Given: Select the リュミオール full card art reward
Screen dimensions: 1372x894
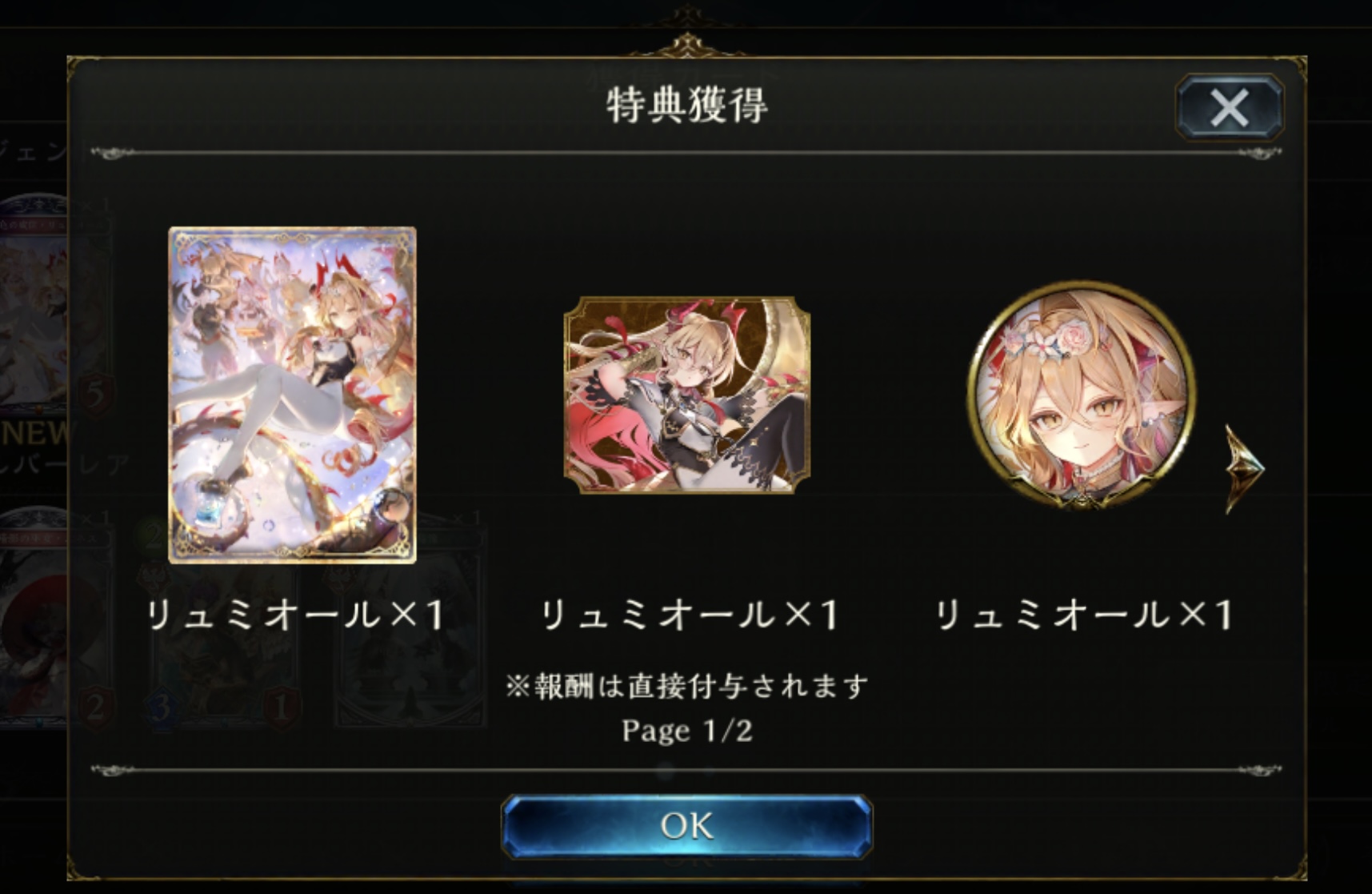Looking at the screenshot, I should pyautogui.click(x=292, y=395).
